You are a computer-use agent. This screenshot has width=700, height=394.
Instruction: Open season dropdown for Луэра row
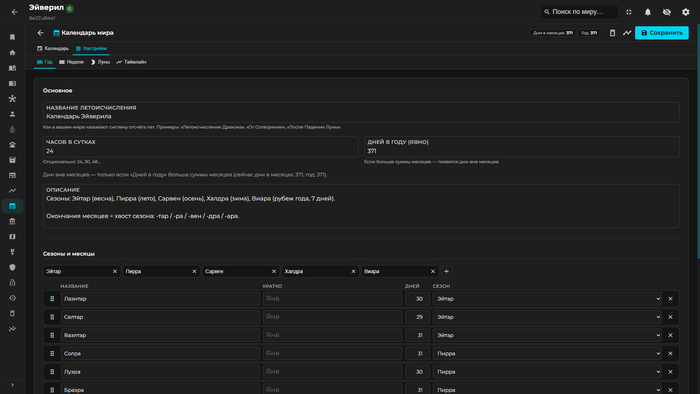point(547,372)
